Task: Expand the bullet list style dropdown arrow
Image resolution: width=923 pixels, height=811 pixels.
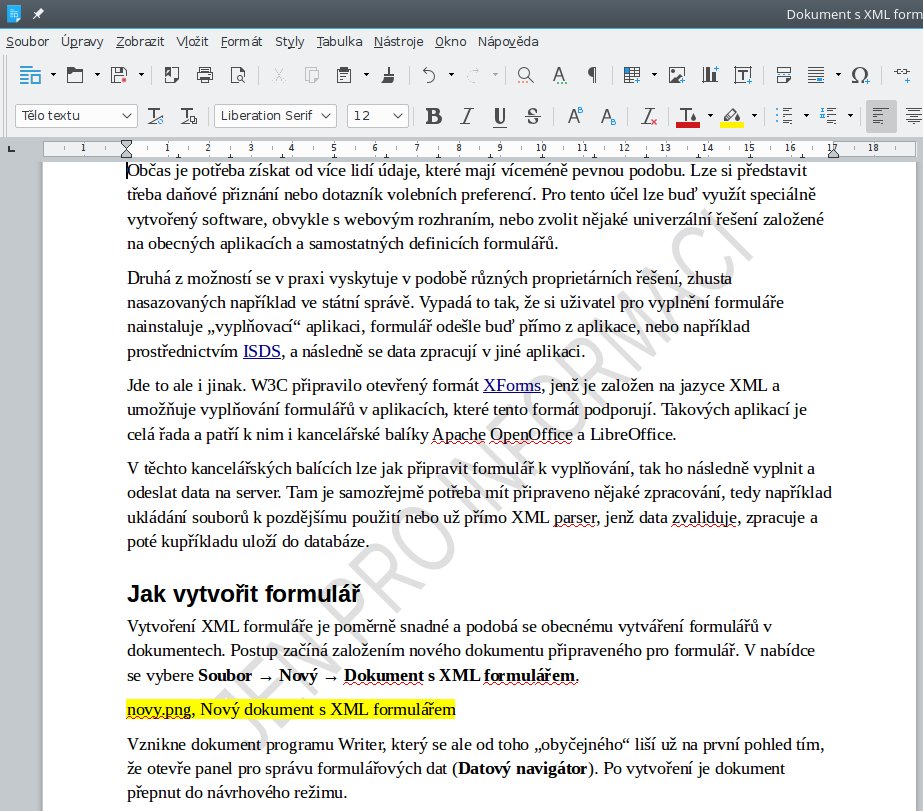Action: 806,115
